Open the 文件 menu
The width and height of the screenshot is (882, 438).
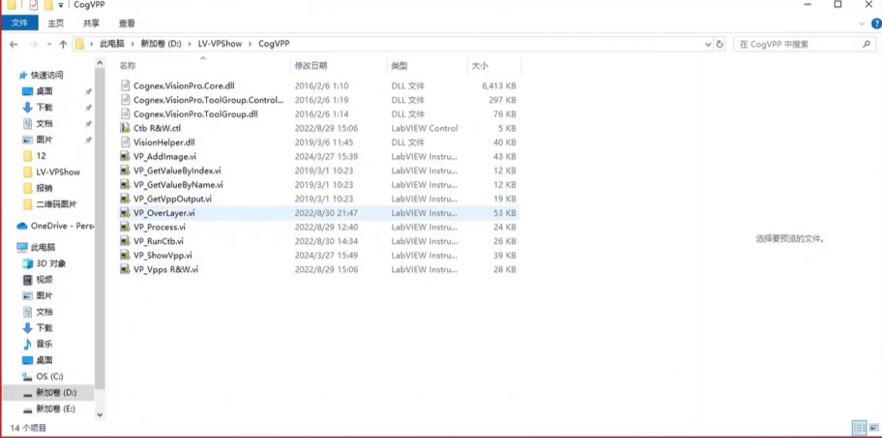[x=20, y=23]
